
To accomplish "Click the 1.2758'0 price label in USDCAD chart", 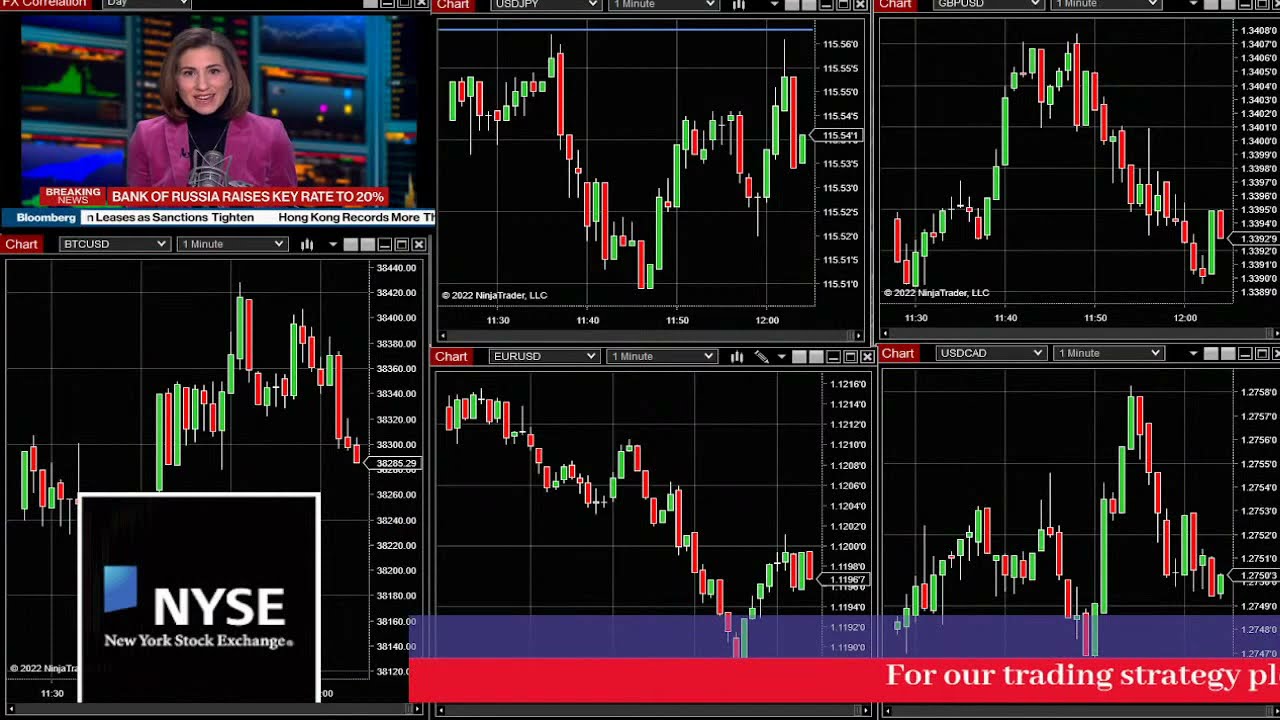I will click(x=1260, y=392).
